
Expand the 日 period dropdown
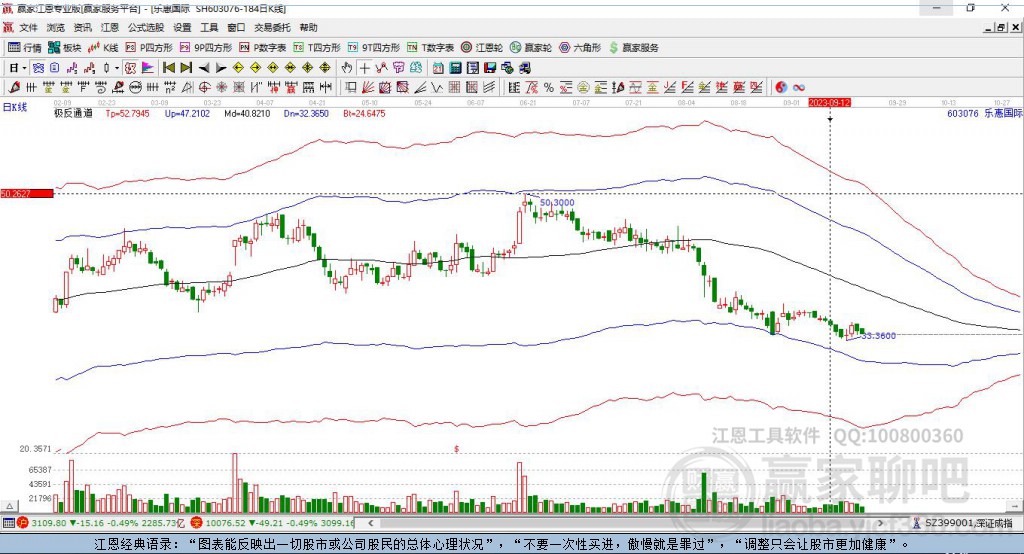24,68
